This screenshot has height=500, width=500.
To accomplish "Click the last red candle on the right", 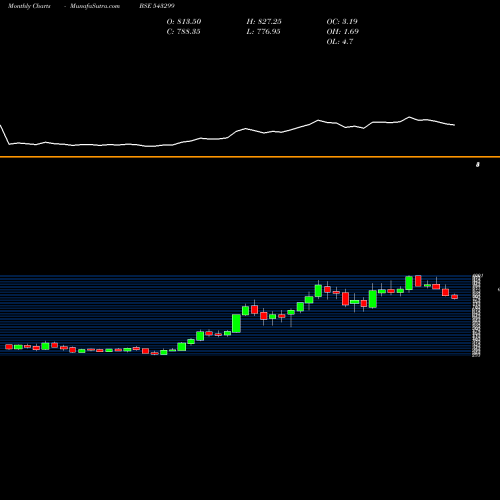I will coord(455,297).
